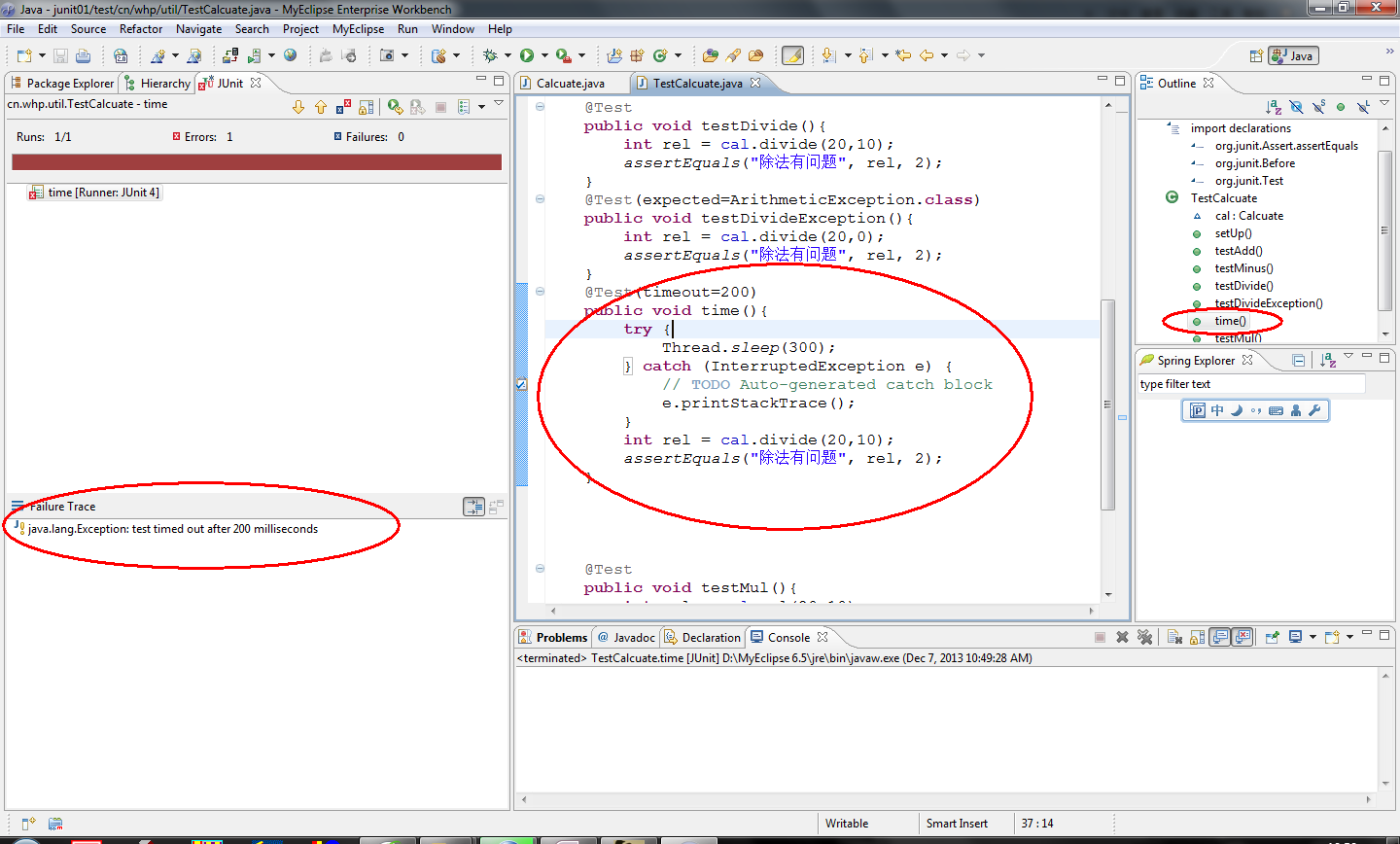Open the MyEclipse menu
This screenshot has height=844, width=1400.
pyautogui.click(x=358, y=29)
